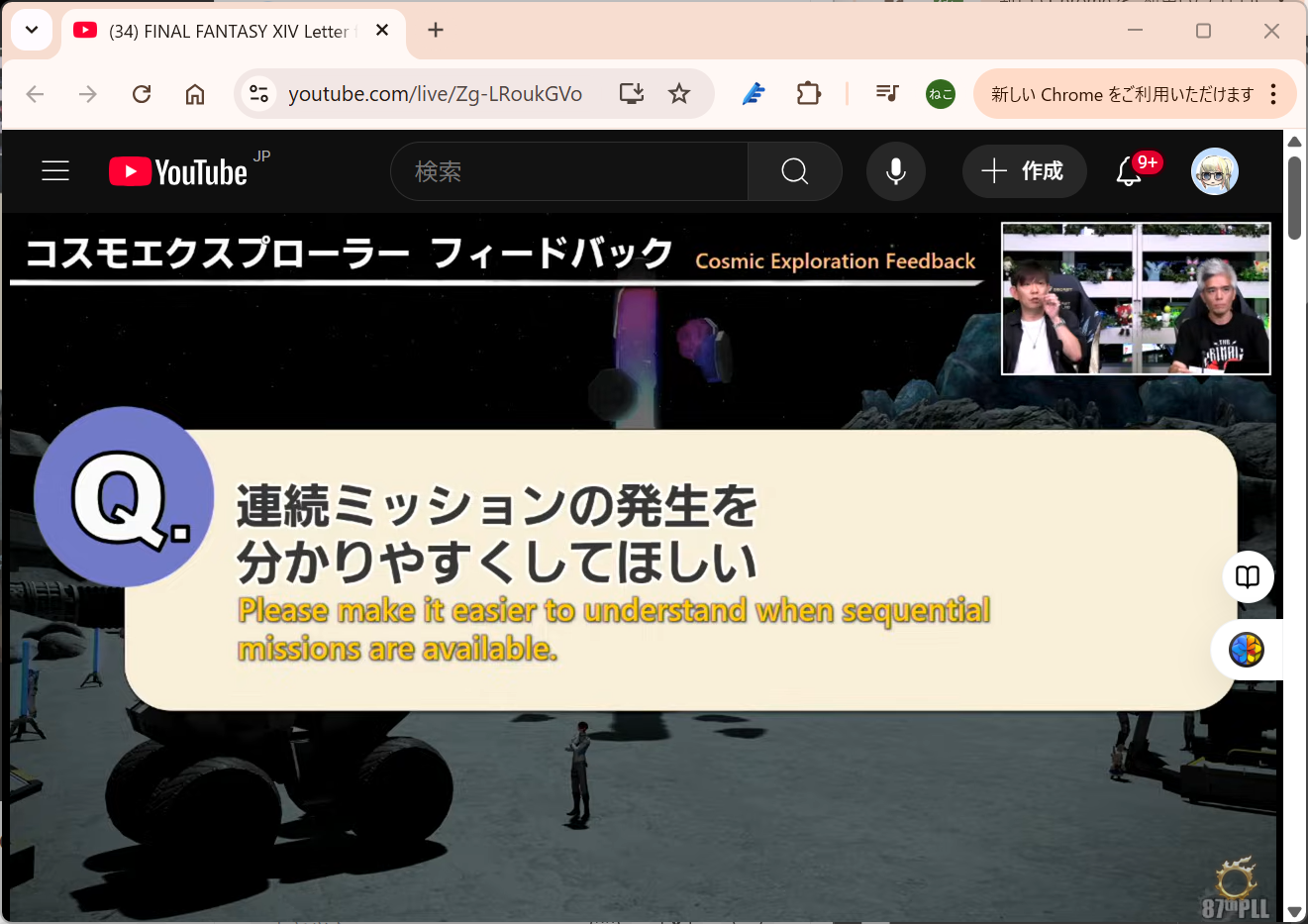Open the blue feather extension icon
Screen dimensions: 1308x924
point(754,94)
